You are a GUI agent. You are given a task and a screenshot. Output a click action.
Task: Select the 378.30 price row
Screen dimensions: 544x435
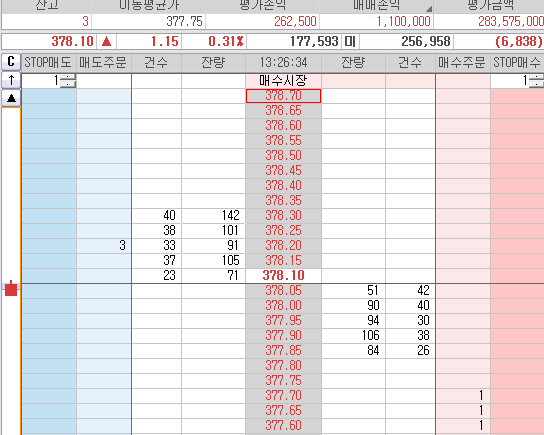(283, 215)
